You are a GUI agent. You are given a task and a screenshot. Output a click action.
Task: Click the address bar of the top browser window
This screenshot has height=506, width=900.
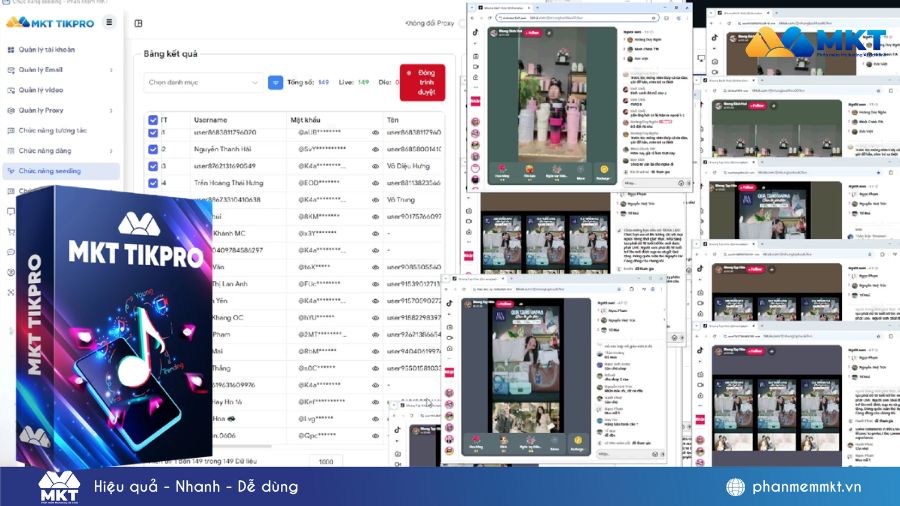577,18
